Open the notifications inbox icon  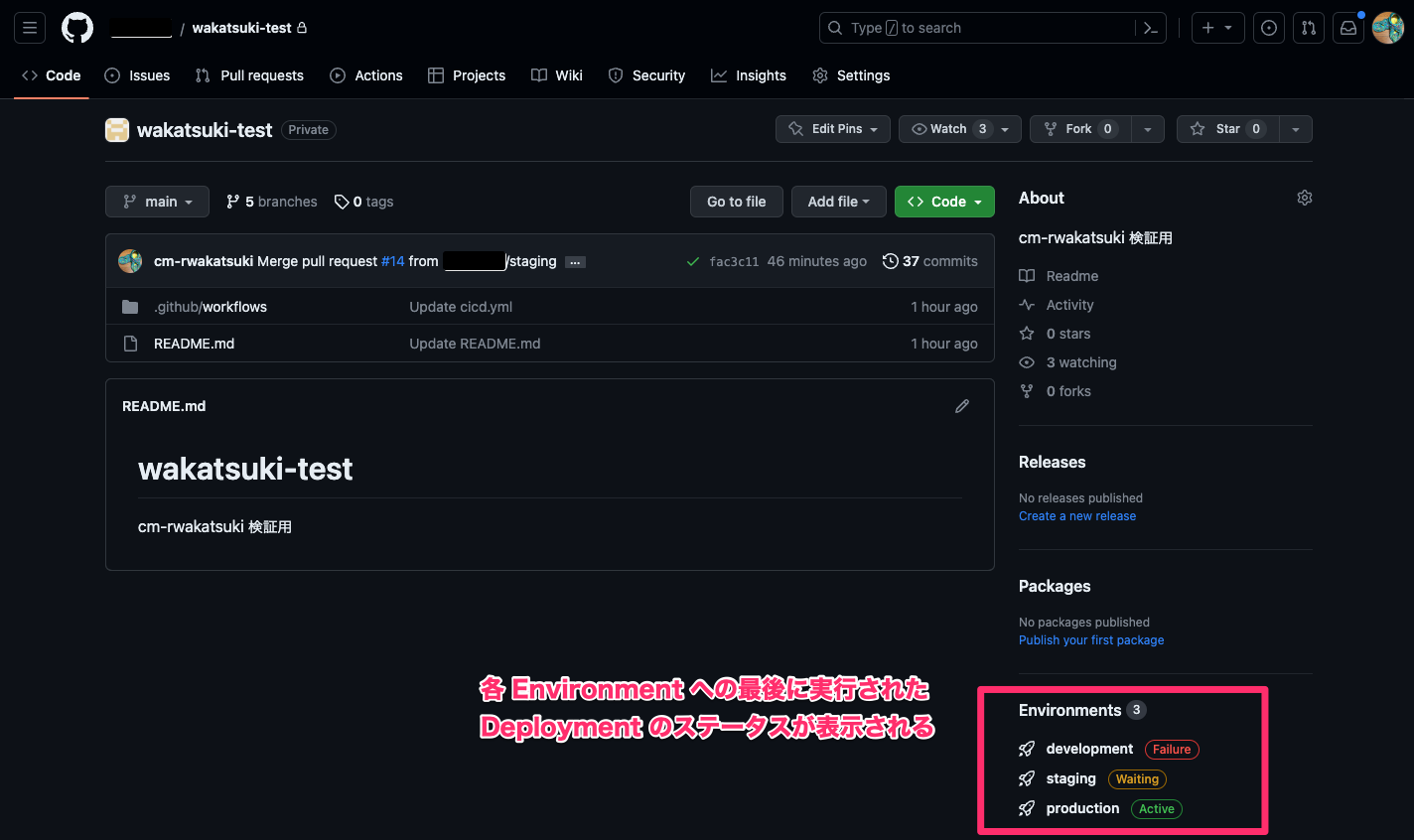(1347, 28)
